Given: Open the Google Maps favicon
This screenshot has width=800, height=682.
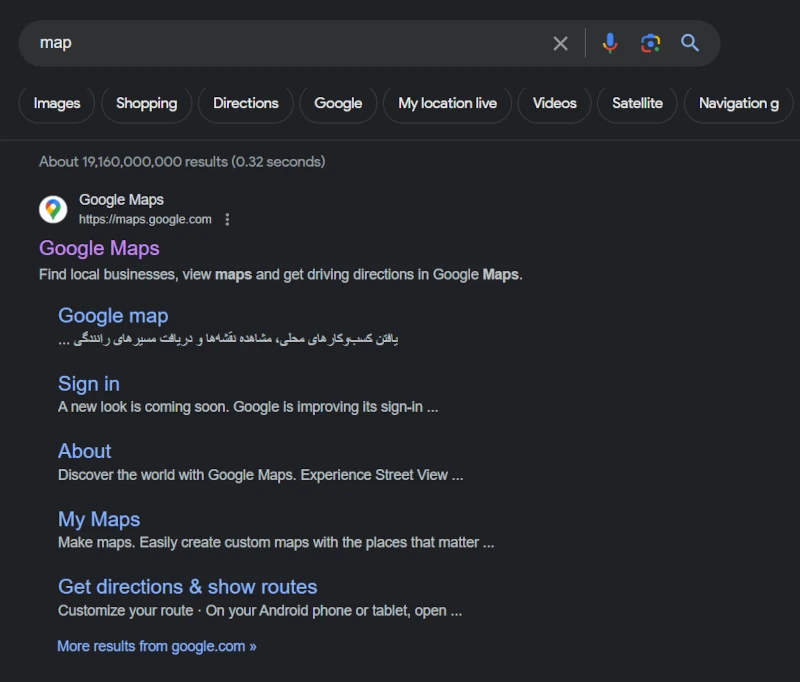Looking at the screenshot, I should pos(53,209).
